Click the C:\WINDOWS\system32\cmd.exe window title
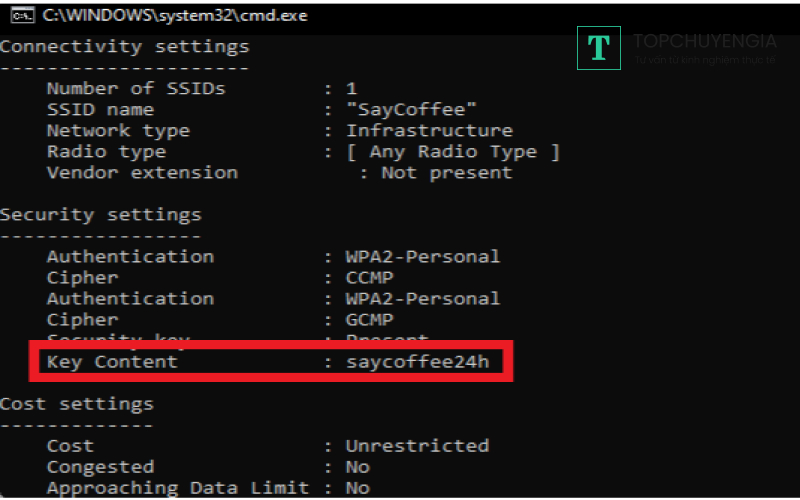Screen dimensions: 800x500 175,16
